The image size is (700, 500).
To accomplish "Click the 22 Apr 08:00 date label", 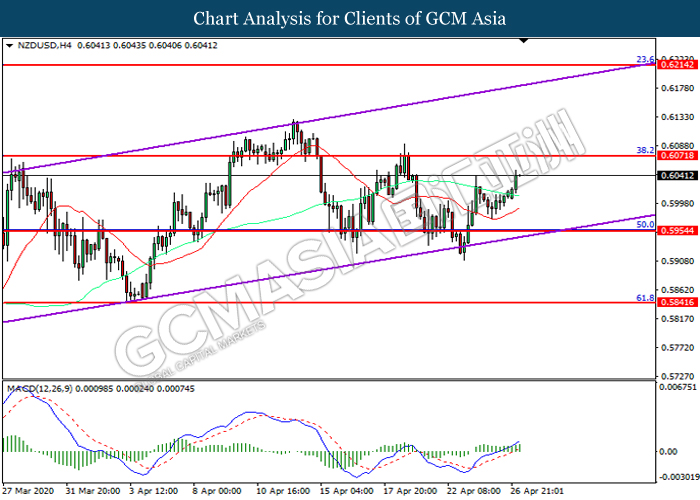I will click(474, 491).
